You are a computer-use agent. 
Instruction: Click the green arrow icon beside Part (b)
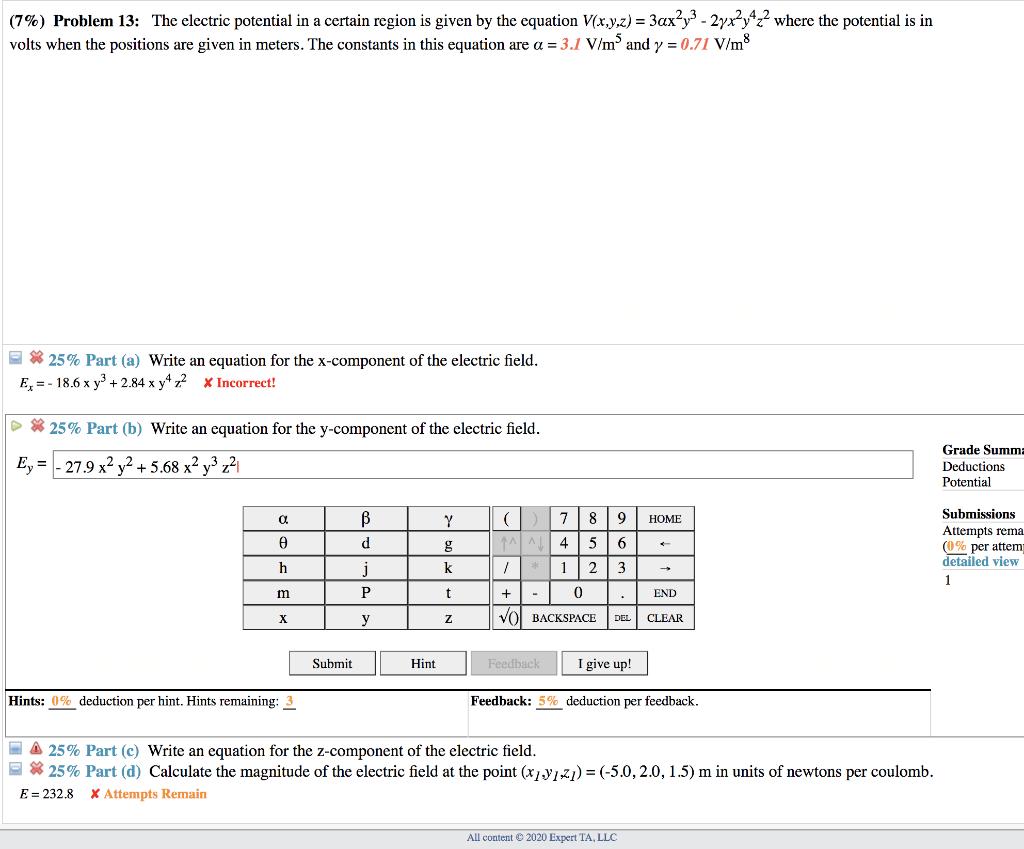pyautogui.click(x=16, y=428)
